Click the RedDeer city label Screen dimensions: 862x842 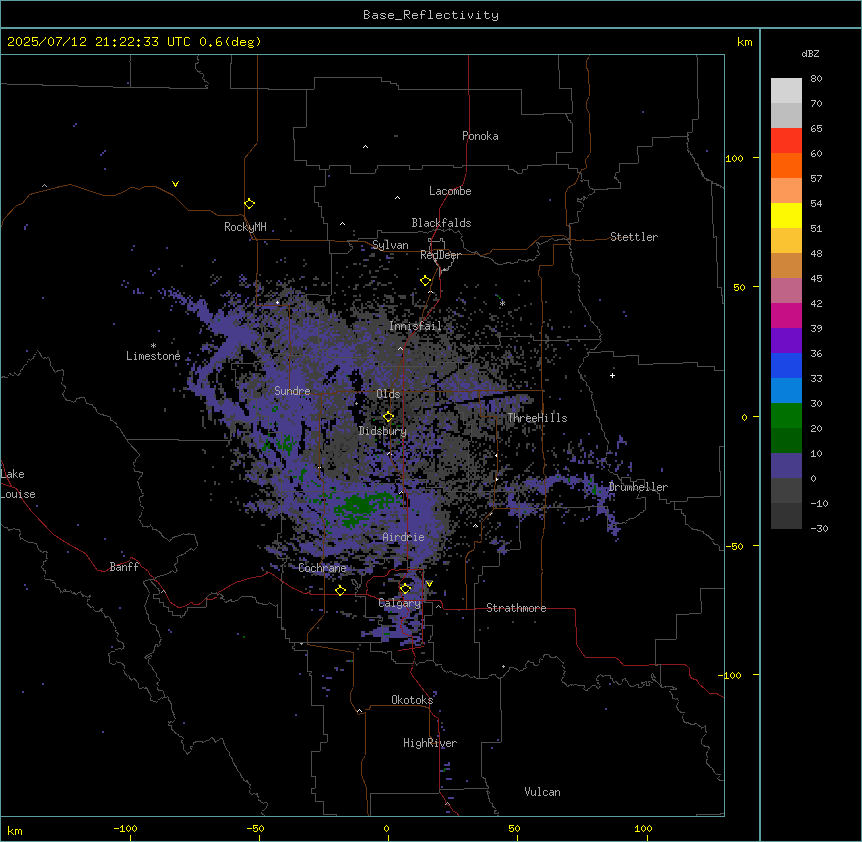tap(440, 255)
